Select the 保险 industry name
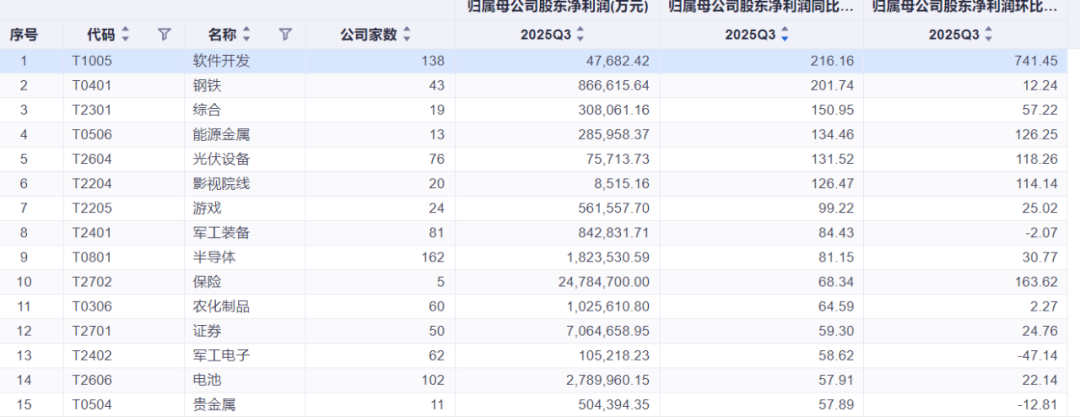Viewport: 1080px width, 417px height. point(207,282)
